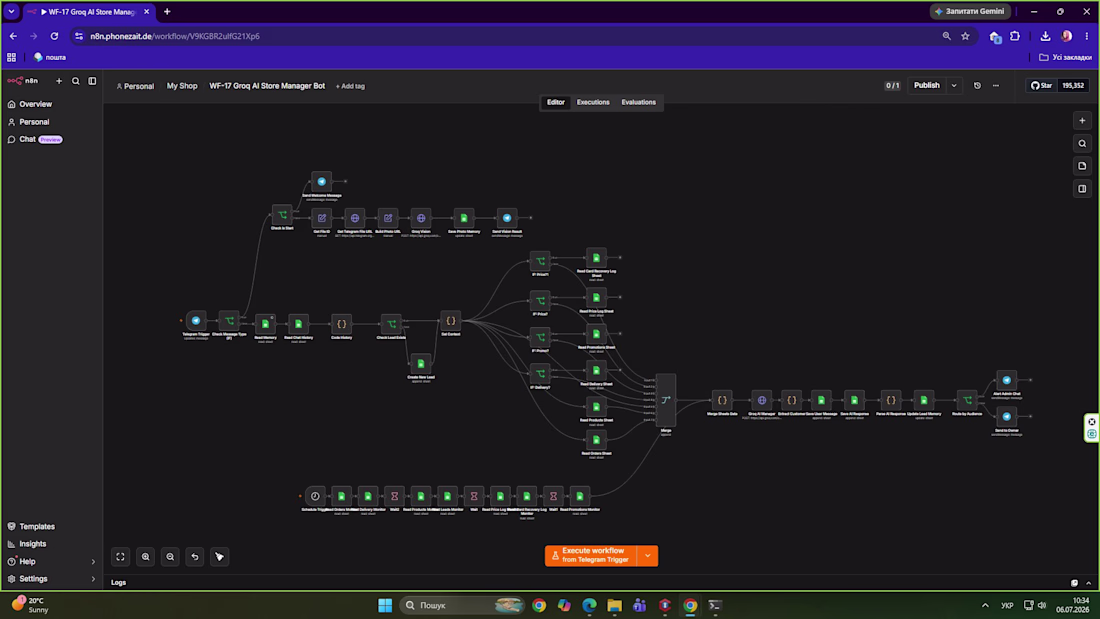Select the Groq Vision HTTP node
1100x619 pixels.
[421, 218]
